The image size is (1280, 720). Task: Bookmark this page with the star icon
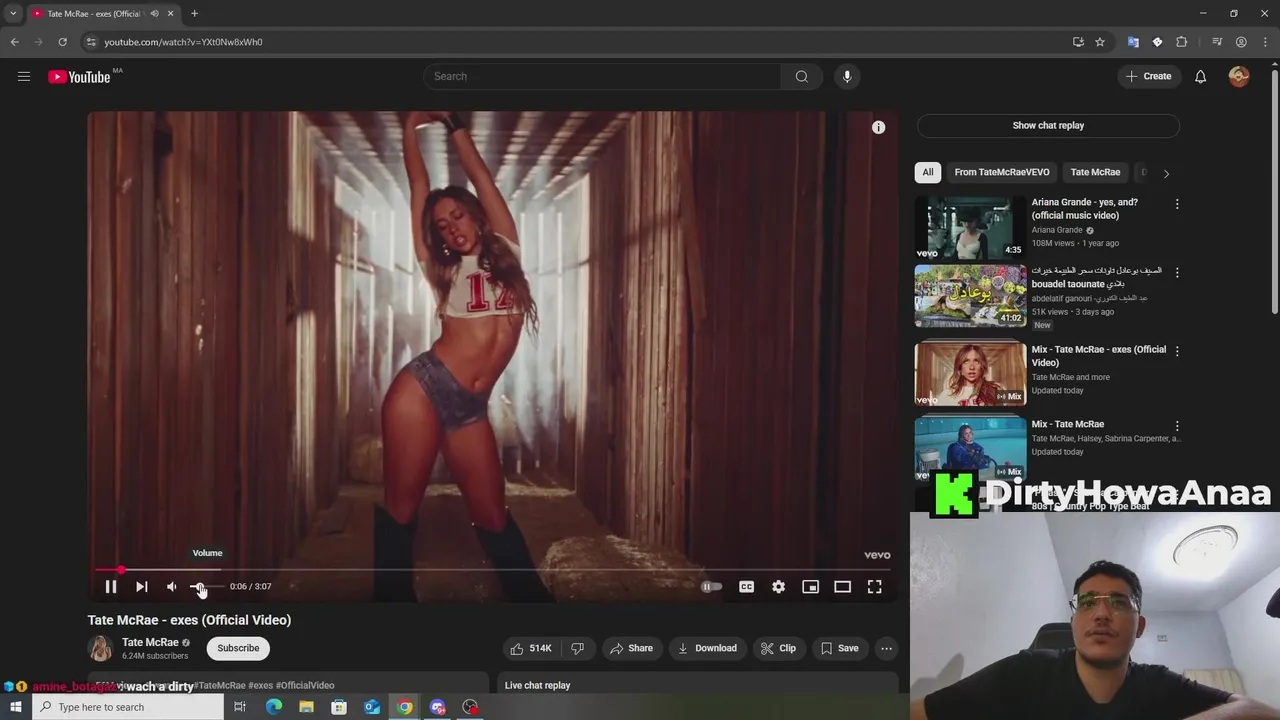click(1100, 42)
